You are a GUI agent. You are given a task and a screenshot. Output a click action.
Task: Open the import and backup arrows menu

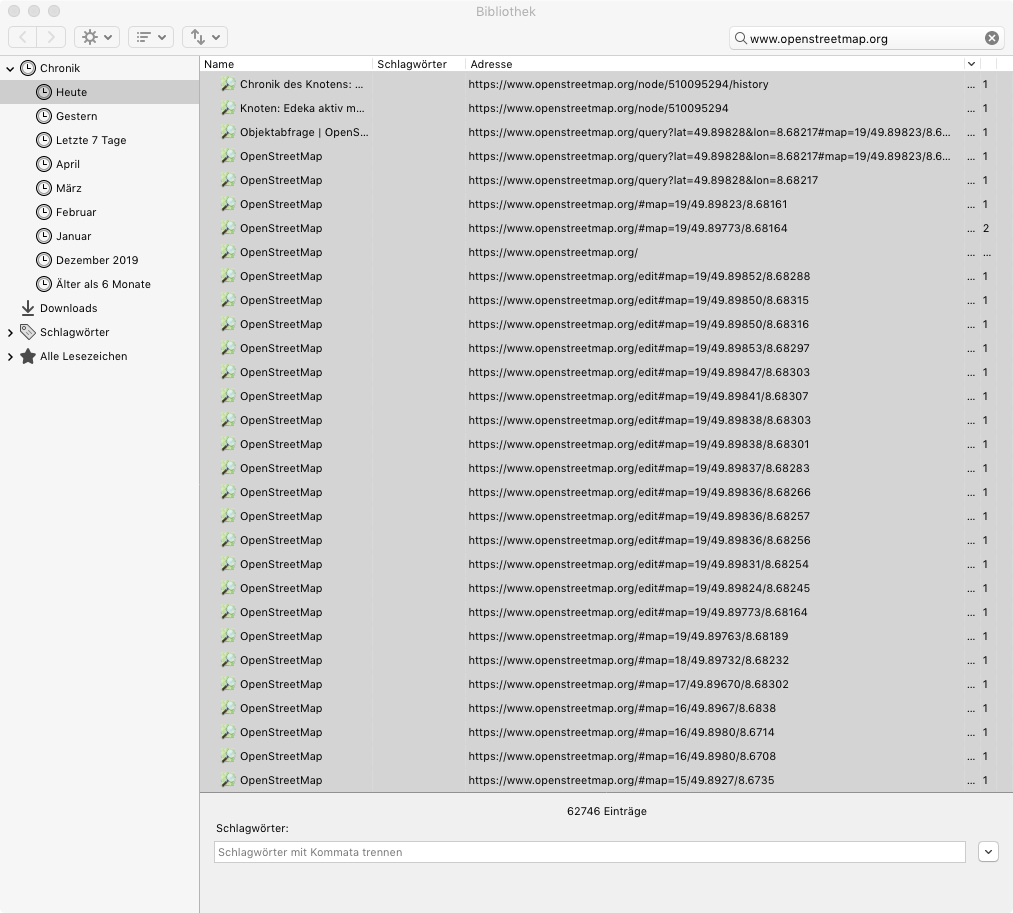point(205,37)
